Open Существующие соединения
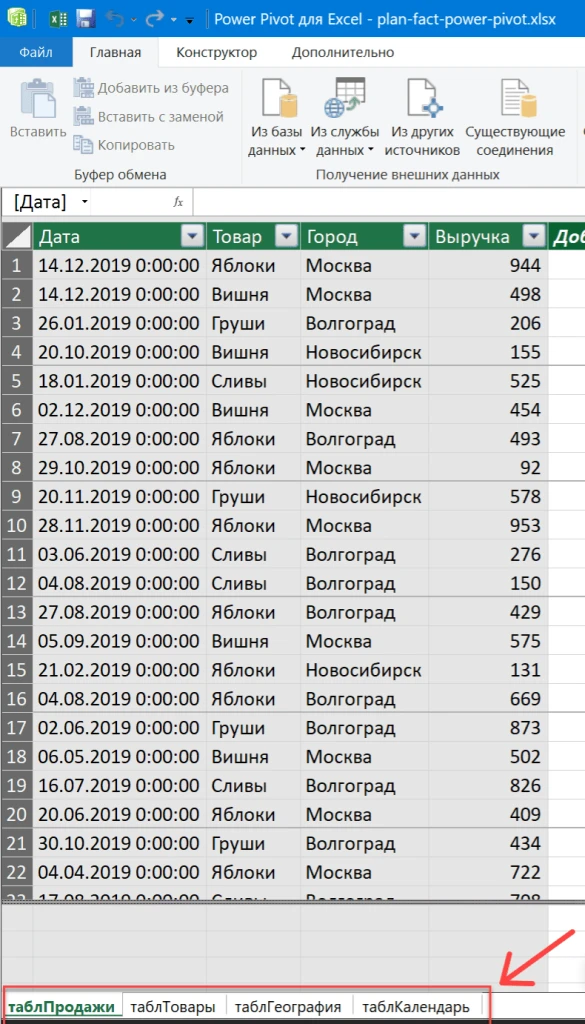 [x=515, y=118]
